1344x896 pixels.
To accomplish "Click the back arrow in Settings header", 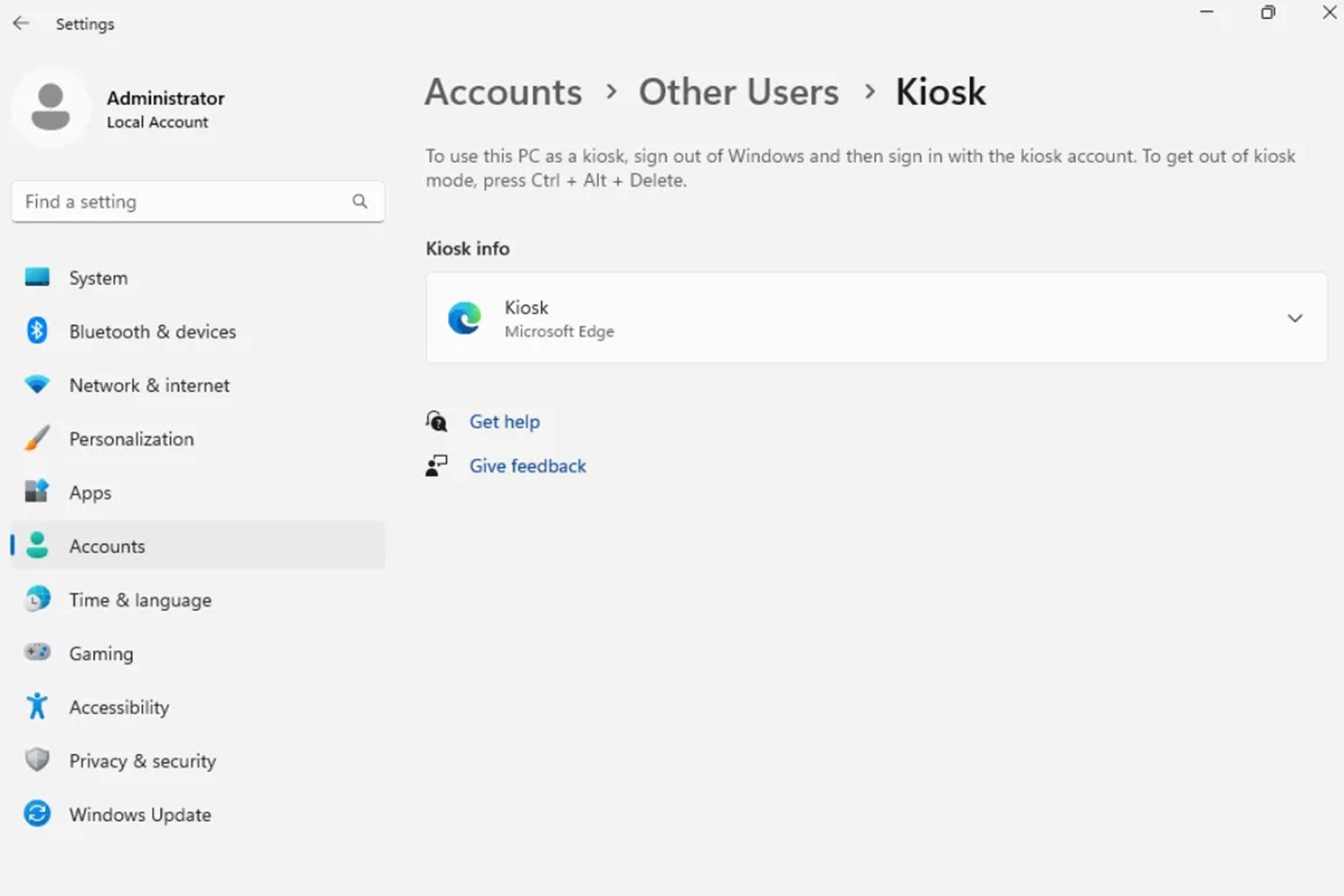I will (21, 23).
